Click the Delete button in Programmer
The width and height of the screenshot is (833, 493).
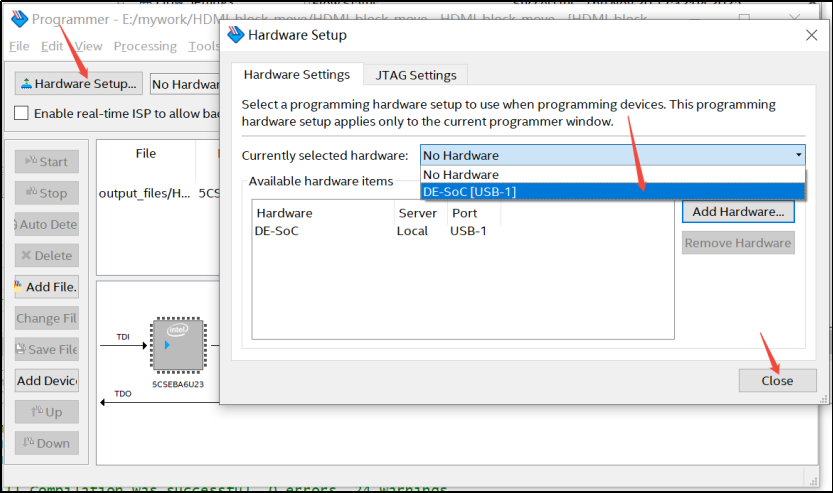click(47, 256)
